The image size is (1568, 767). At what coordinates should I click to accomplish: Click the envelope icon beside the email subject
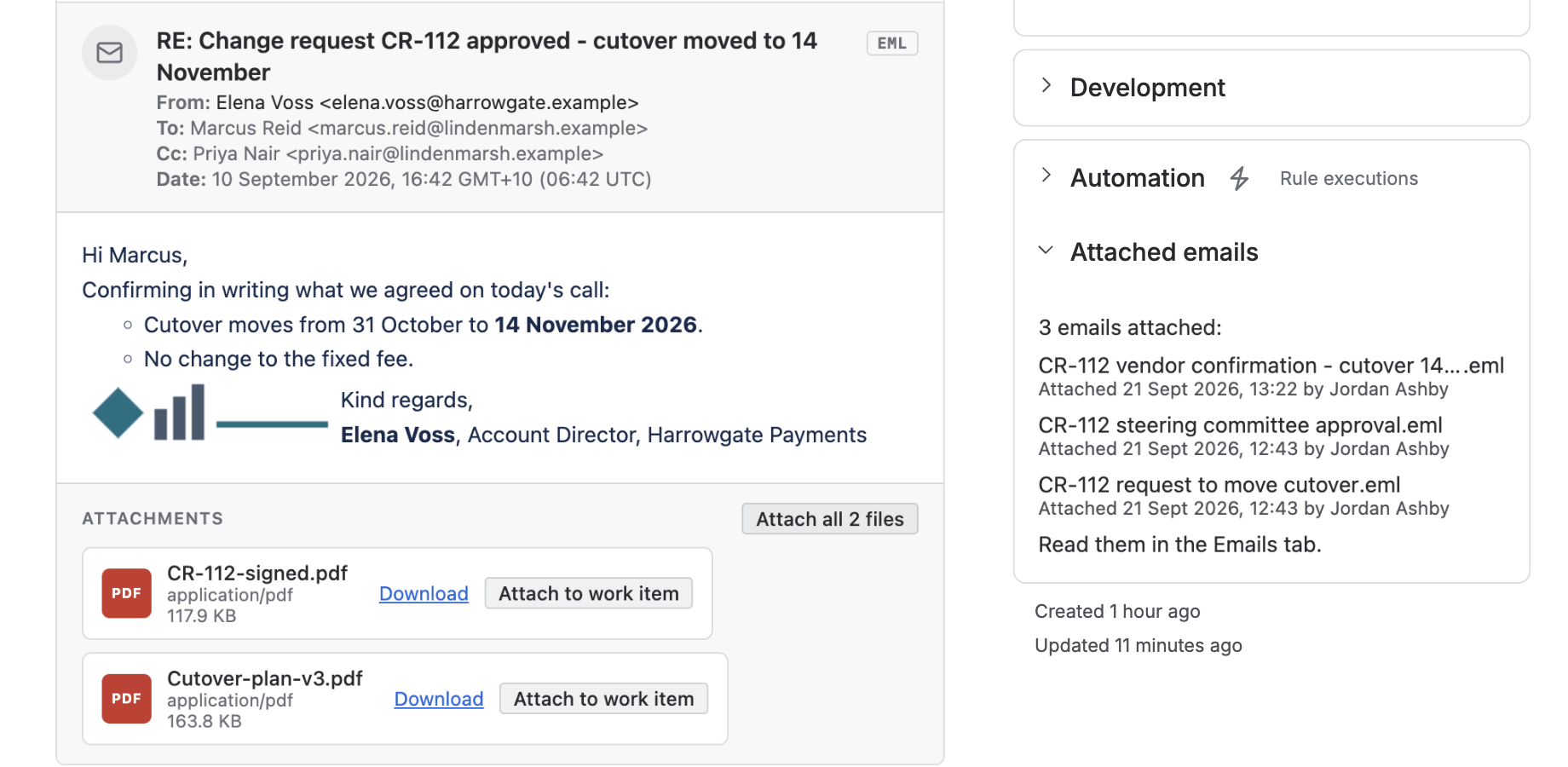(x=109, y=53)
